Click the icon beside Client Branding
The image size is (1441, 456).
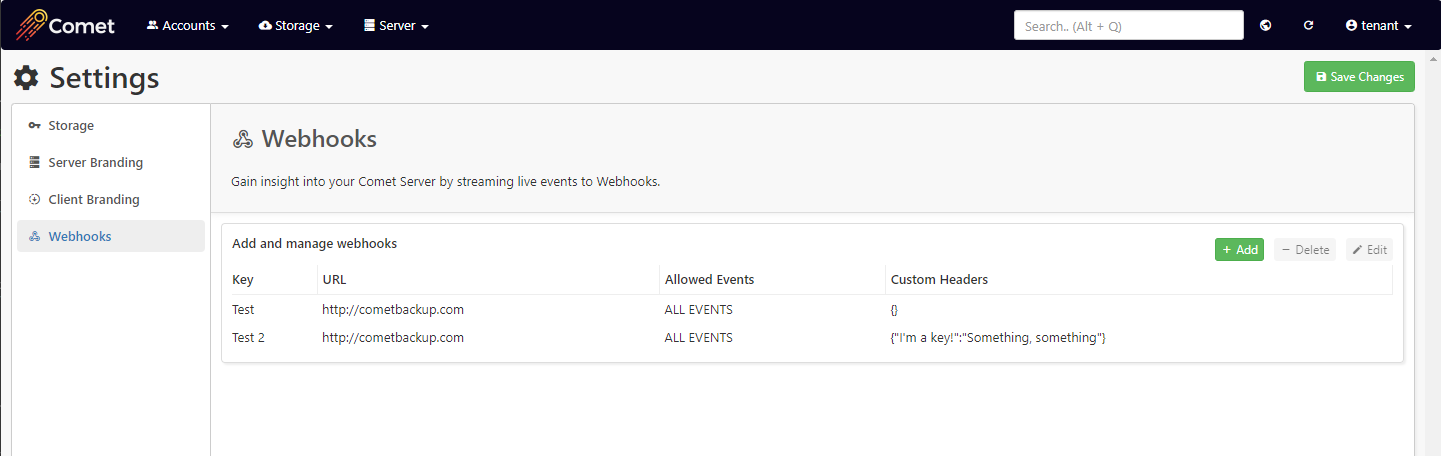coord(34,200)
